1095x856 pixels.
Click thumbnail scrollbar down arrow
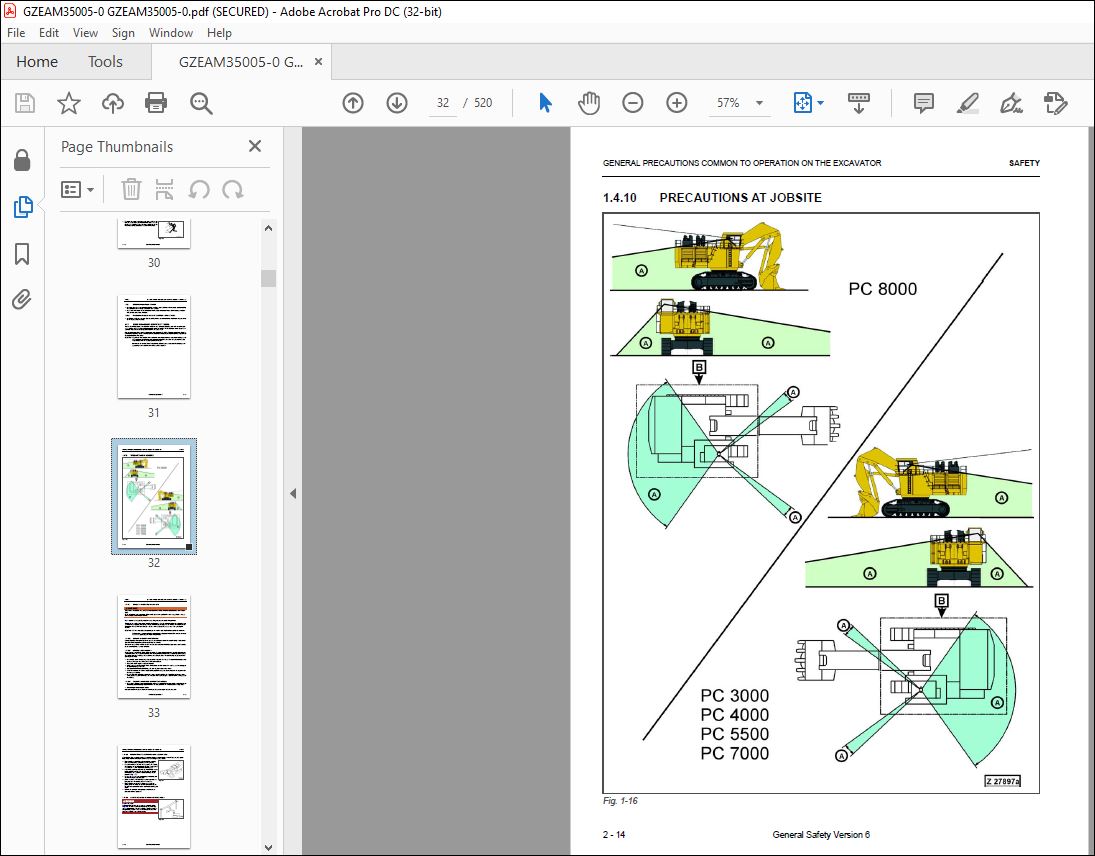tap(268, 848)
